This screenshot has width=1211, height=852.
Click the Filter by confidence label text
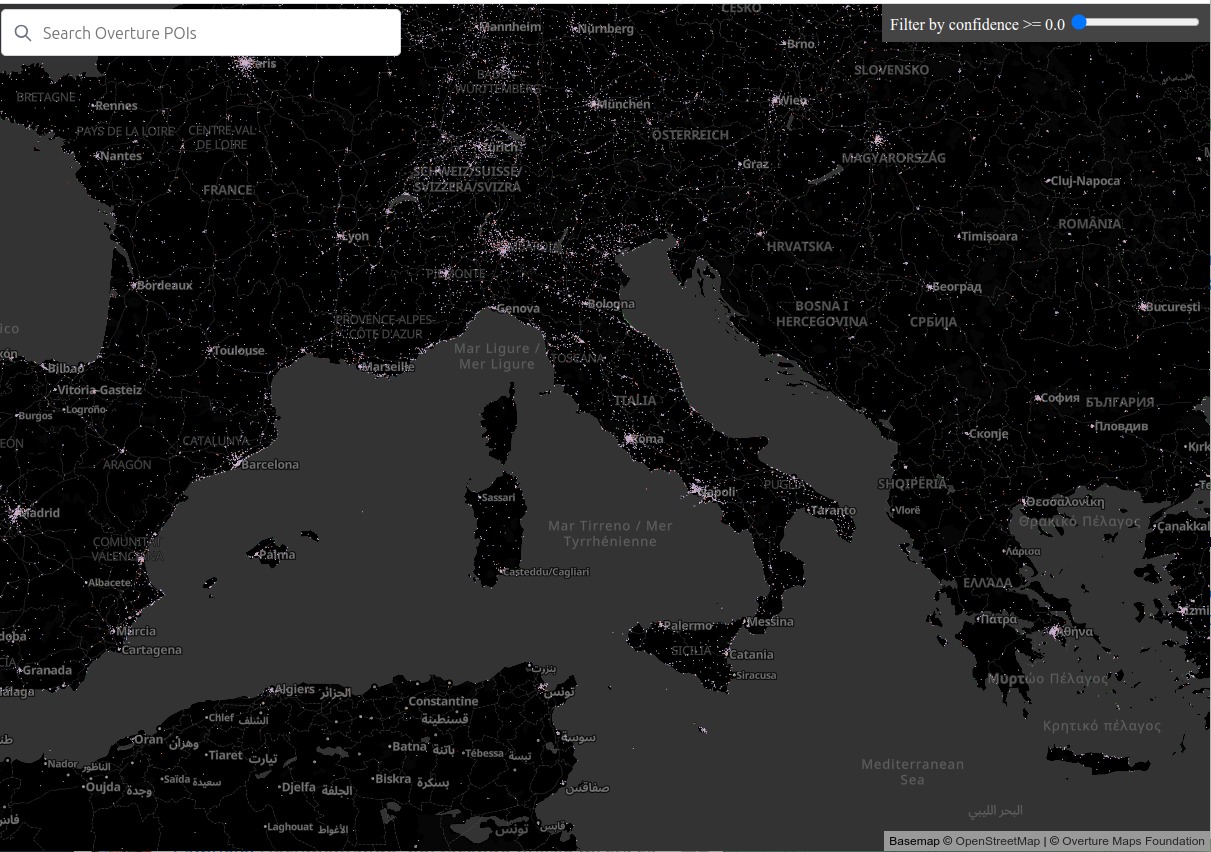click(977, 24)
